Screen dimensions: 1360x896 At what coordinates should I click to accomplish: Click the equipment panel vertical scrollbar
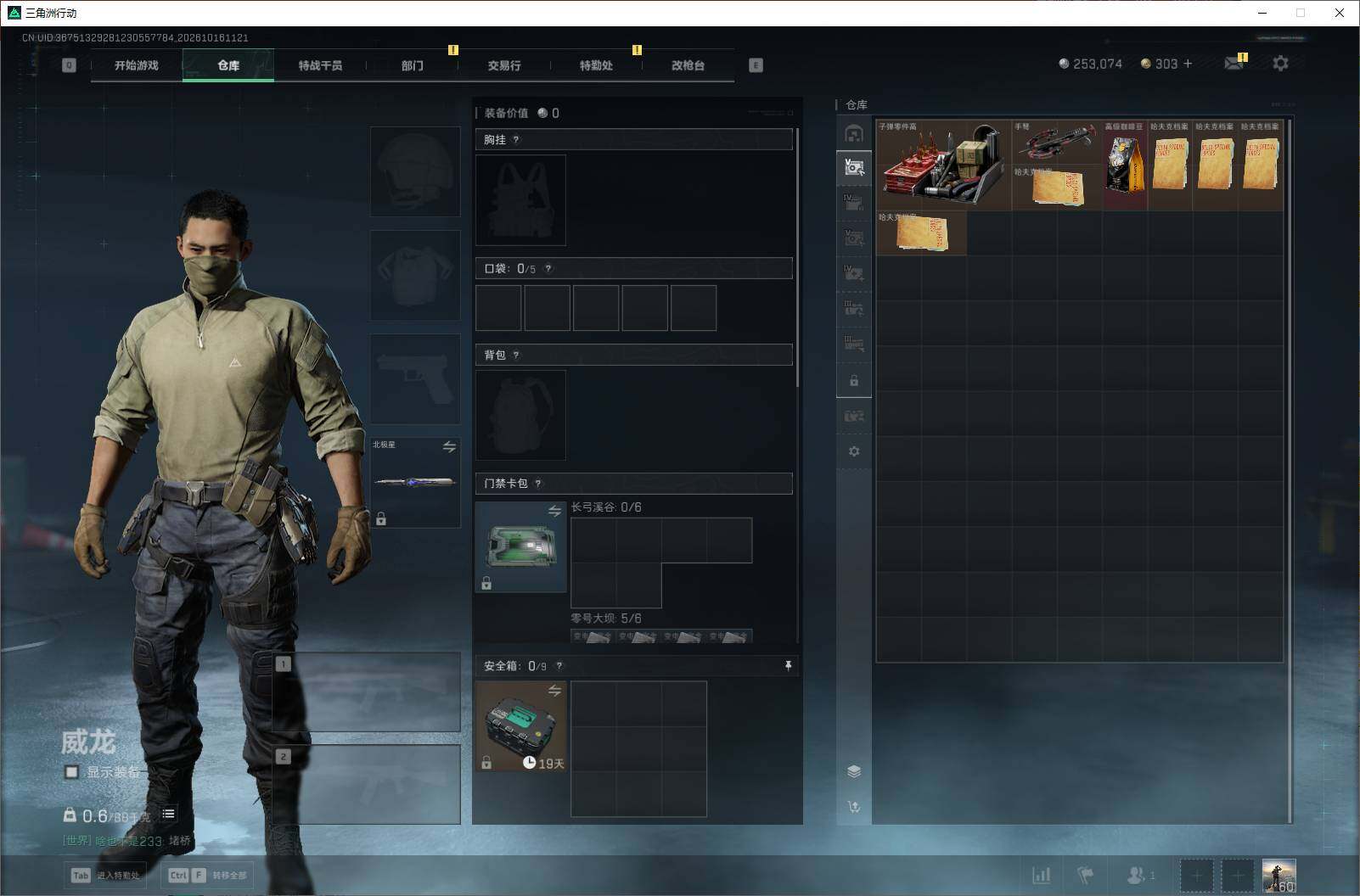[x=797, y=258]
